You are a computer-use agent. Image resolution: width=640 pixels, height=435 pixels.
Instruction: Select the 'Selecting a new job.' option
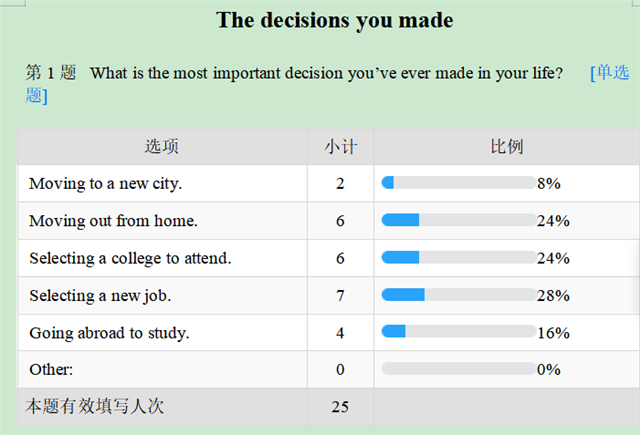[x=100, y=296]
